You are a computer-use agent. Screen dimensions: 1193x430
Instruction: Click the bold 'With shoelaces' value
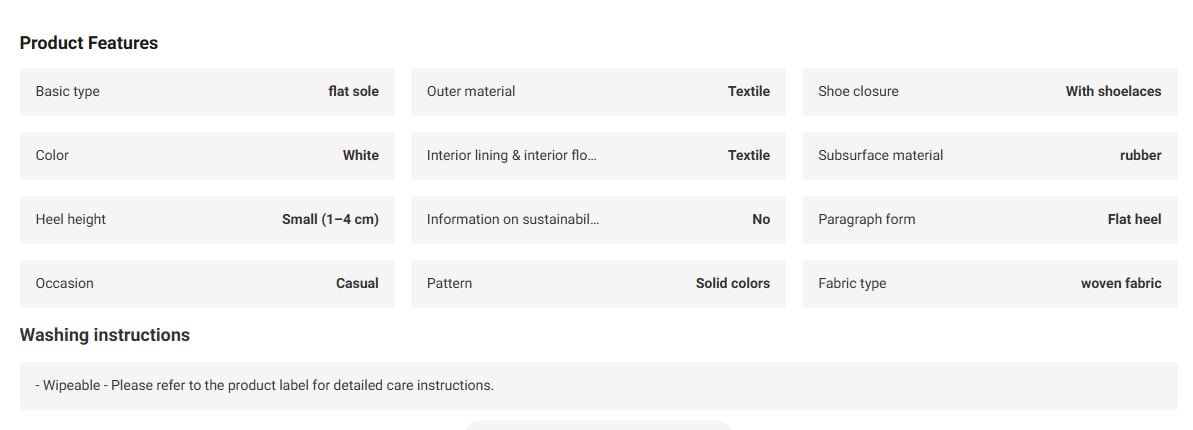(x=1113, y=91)
